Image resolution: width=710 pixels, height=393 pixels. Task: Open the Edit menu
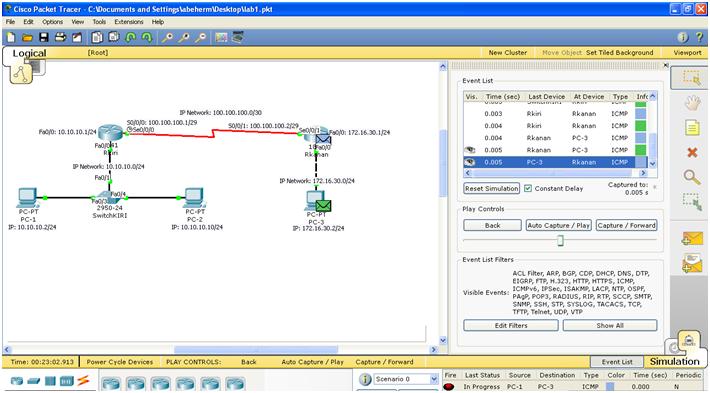click(x=29, y=22)
